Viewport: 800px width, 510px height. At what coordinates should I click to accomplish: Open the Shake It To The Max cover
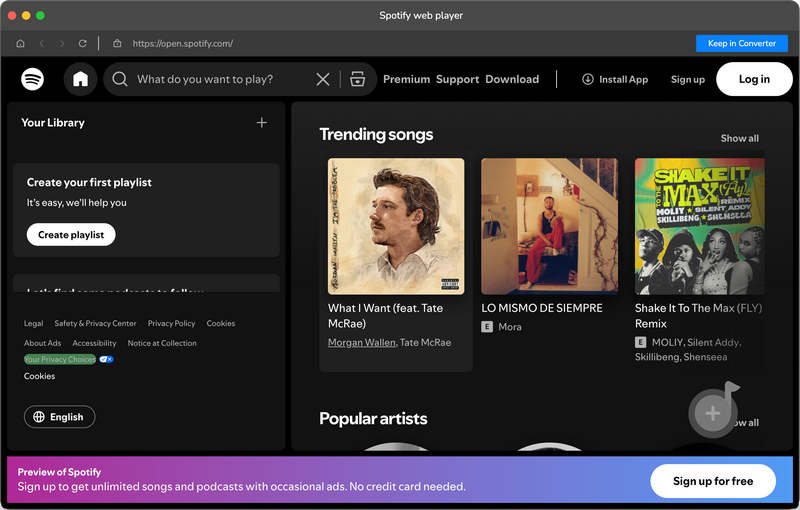click(699, 226)
